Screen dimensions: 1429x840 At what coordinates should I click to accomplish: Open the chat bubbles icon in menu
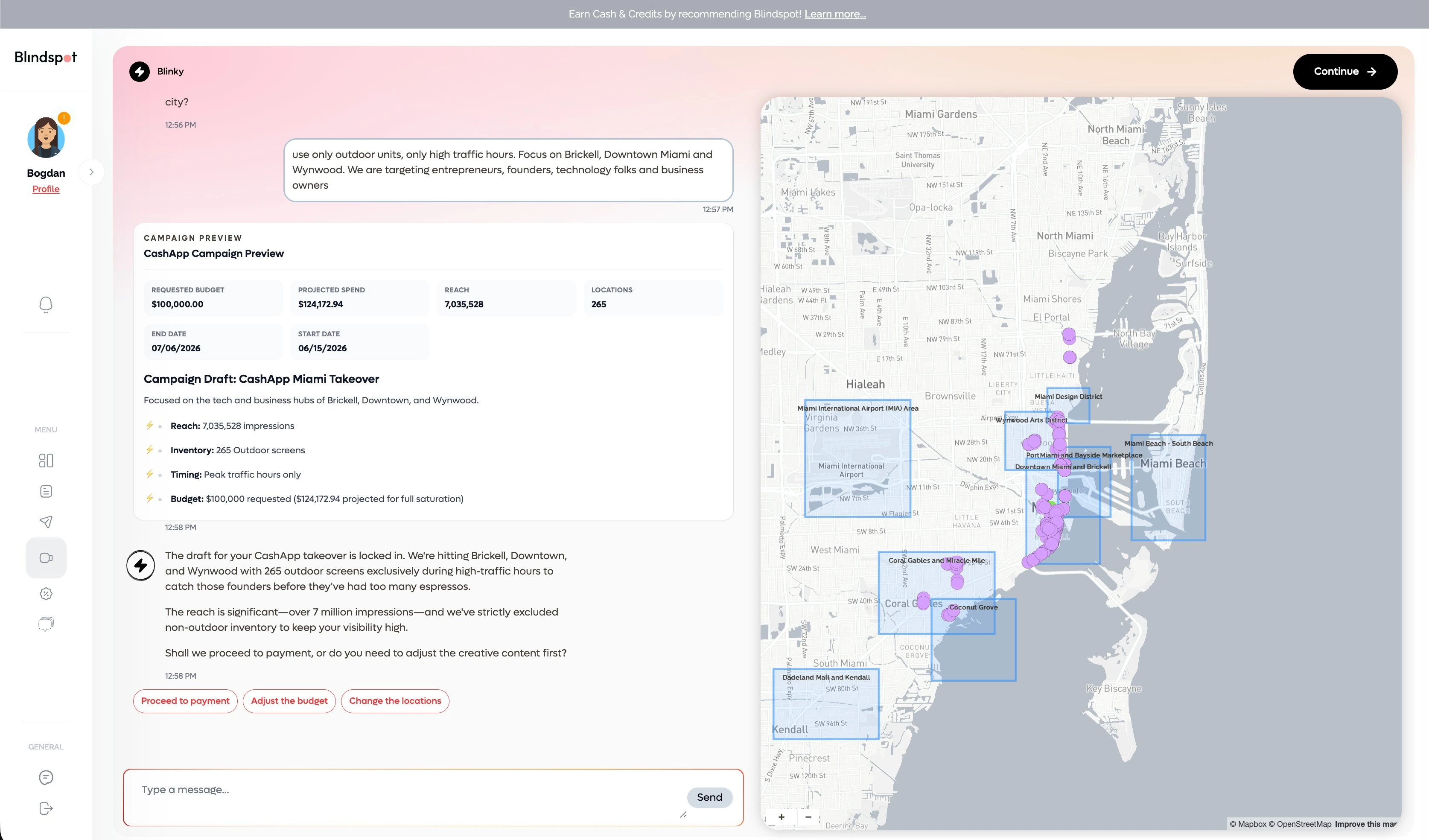[46, 624]
